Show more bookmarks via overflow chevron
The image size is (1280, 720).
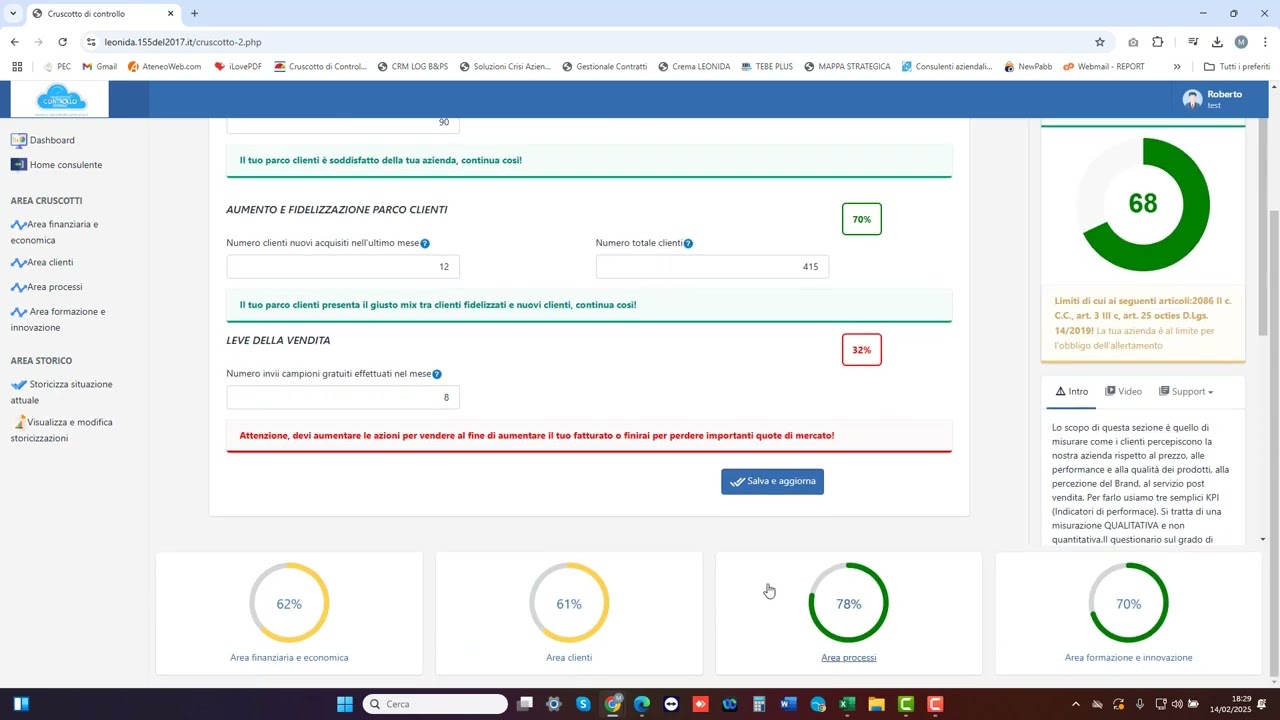click(x=1177, y=67)
